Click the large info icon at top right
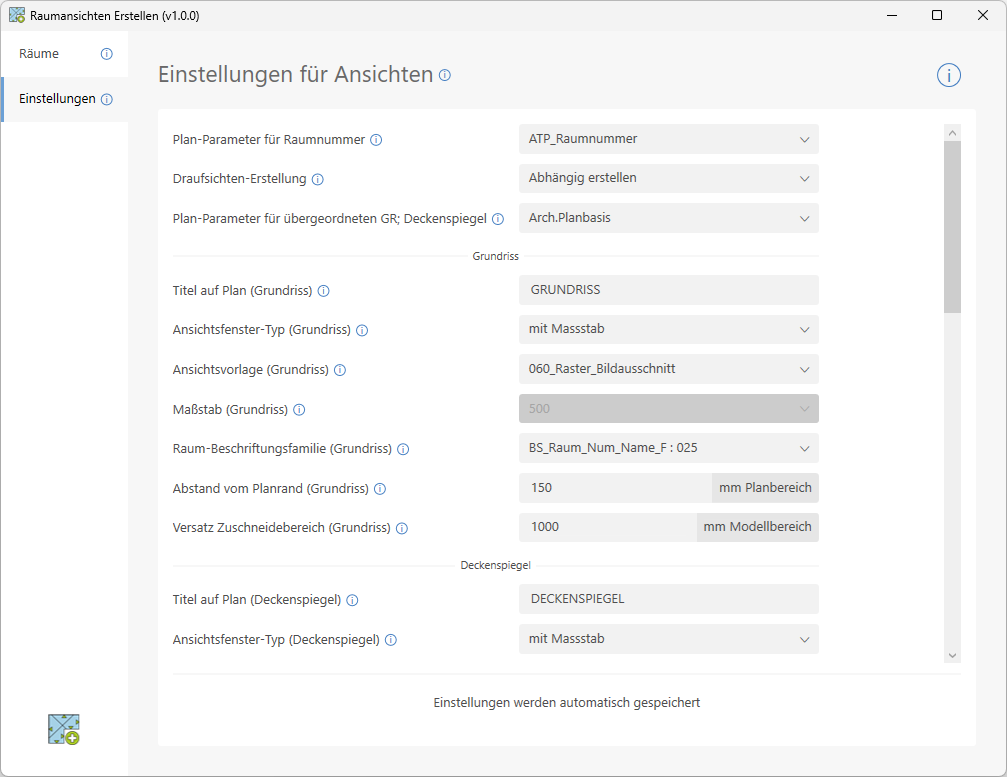Viewport: 1007px width, 777px height. click(x=948, y=75)
